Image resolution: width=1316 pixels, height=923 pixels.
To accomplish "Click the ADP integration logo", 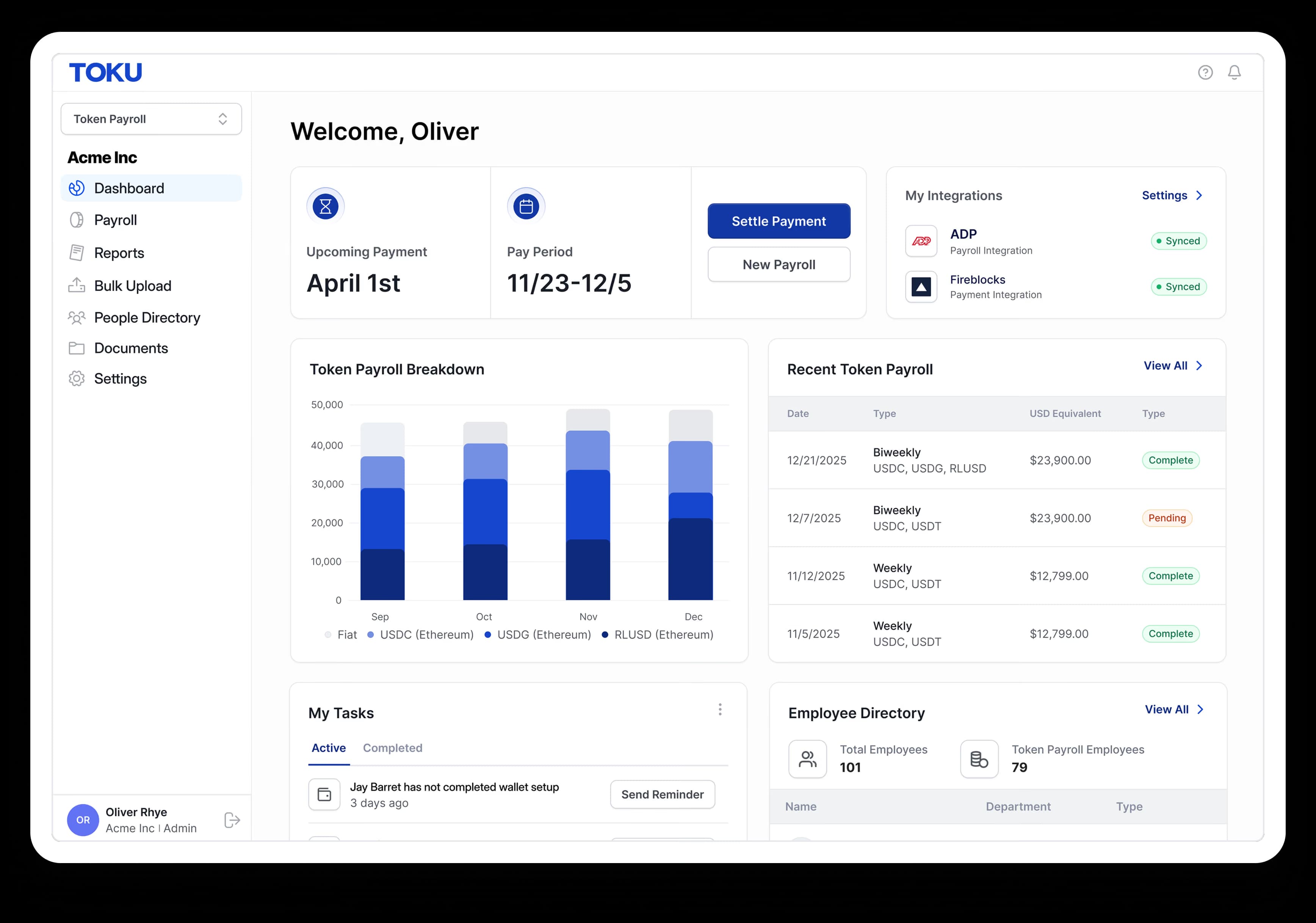I will click(x=921, y=241).
